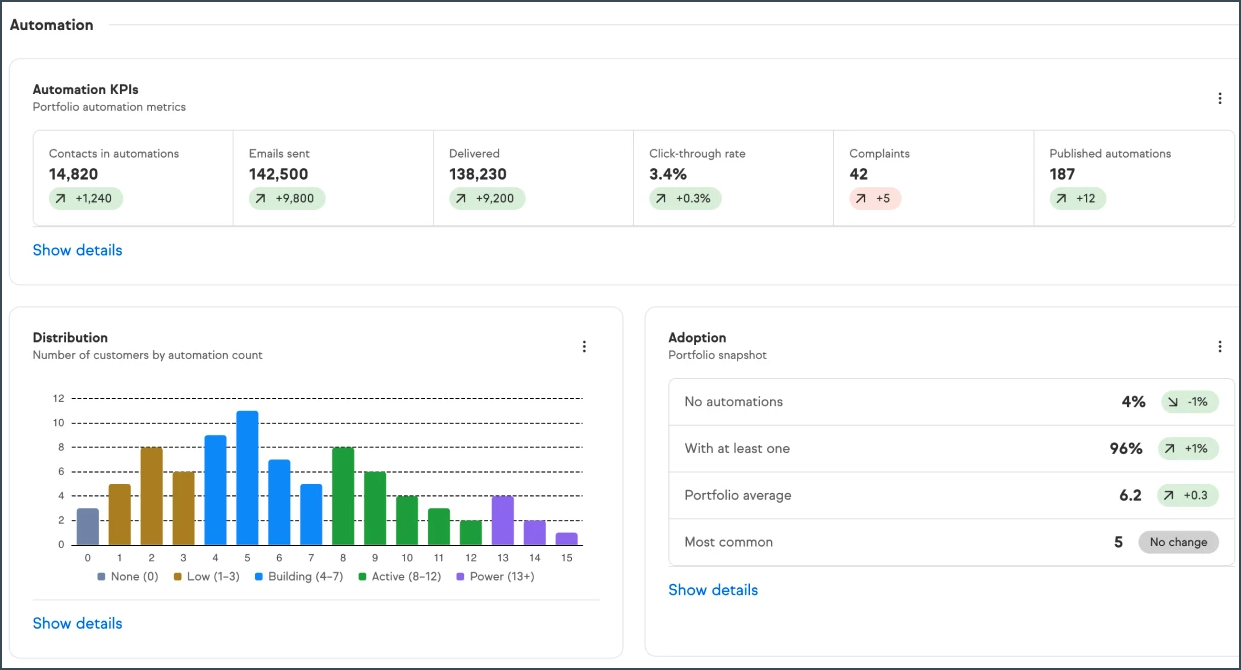The width and height of the screenshot is (1241, 670).
Task: Toggle the Power (13+) legend series
Action: [x=495, y=576]
